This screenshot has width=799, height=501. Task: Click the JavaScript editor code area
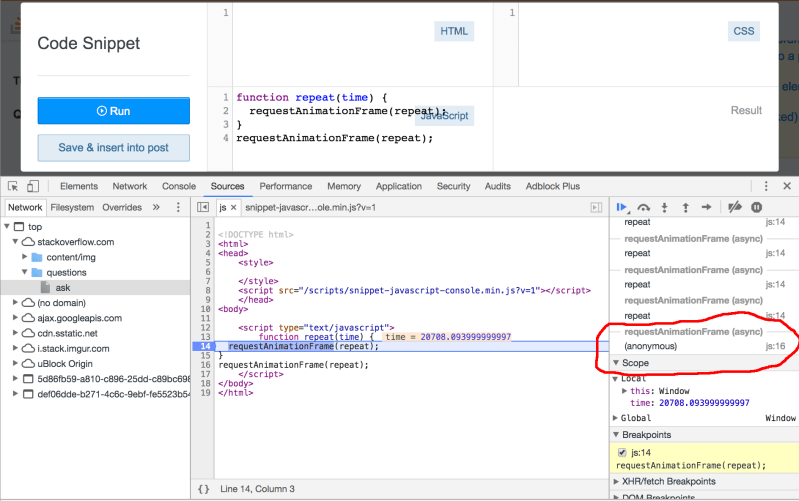362,129
